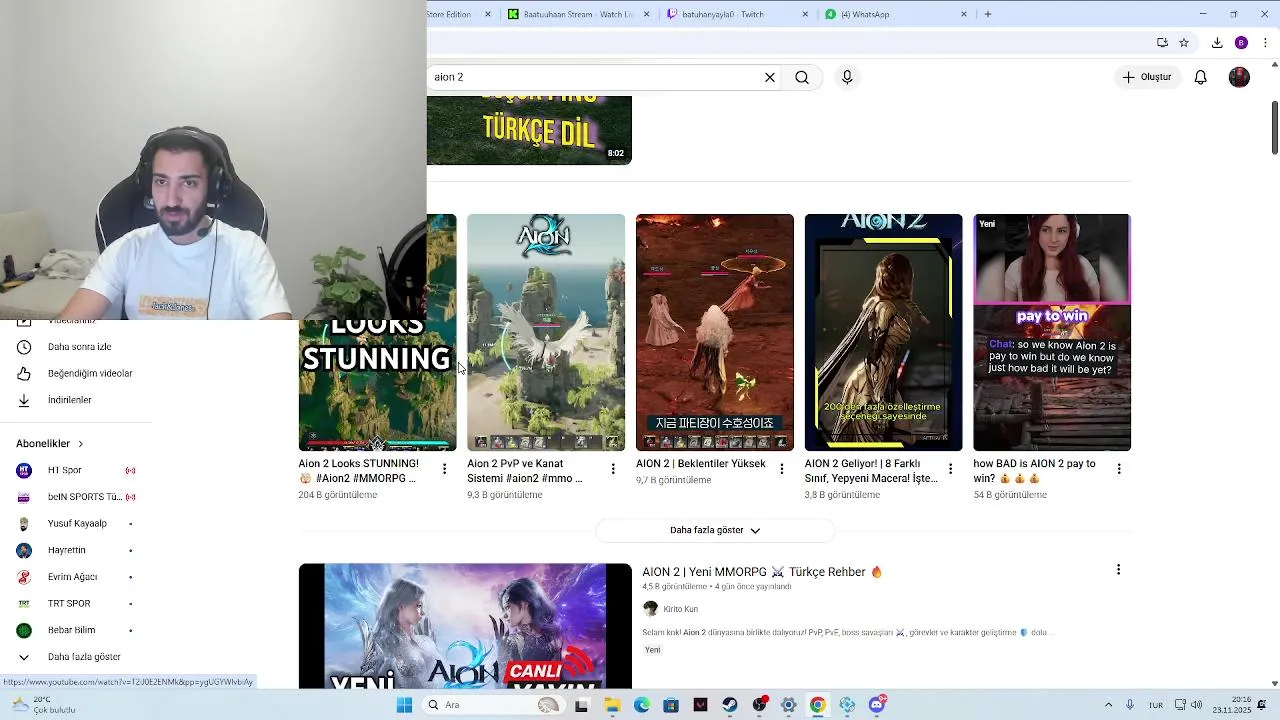
Task: Click Chrome icon in taskbar
Action: coord(817,705)
